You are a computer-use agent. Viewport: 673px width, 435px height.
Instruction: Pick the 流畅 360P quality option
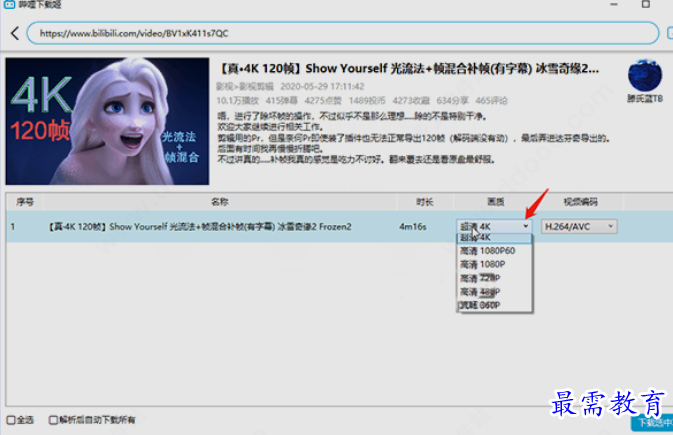pos(494,305)
